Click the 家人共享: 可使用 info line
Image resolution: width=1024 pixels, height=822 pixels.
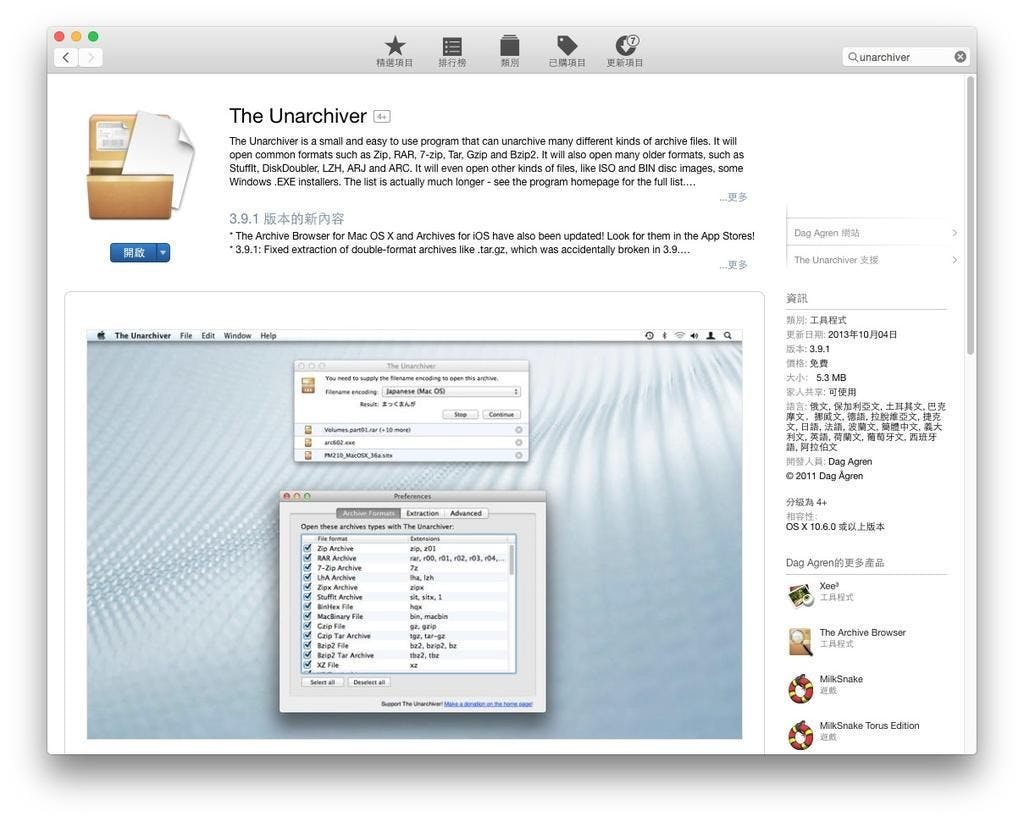(x=821, y=392)
